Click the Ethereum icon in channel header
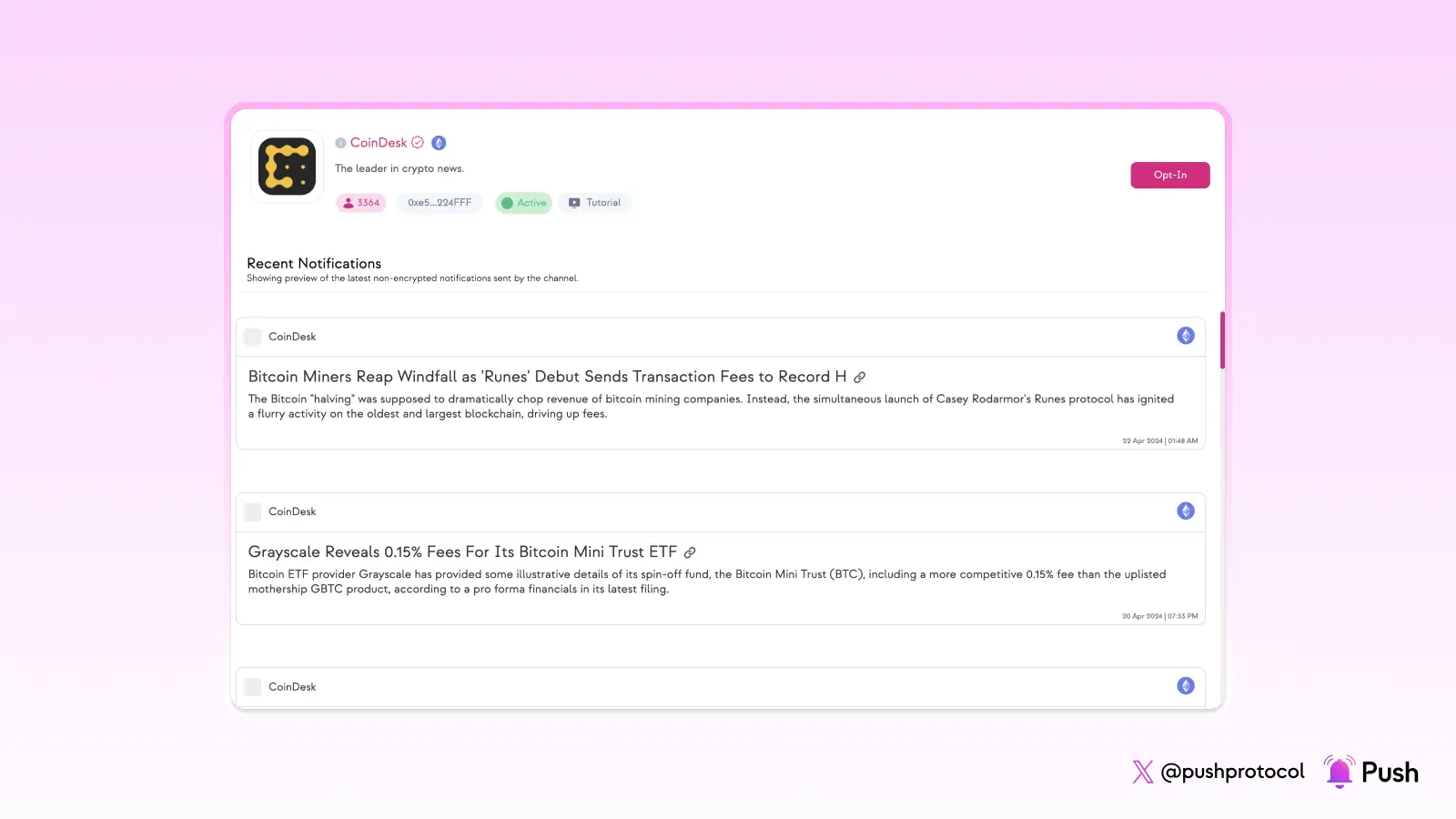The width and height of the screenshot is (1456, 819). 439,143
